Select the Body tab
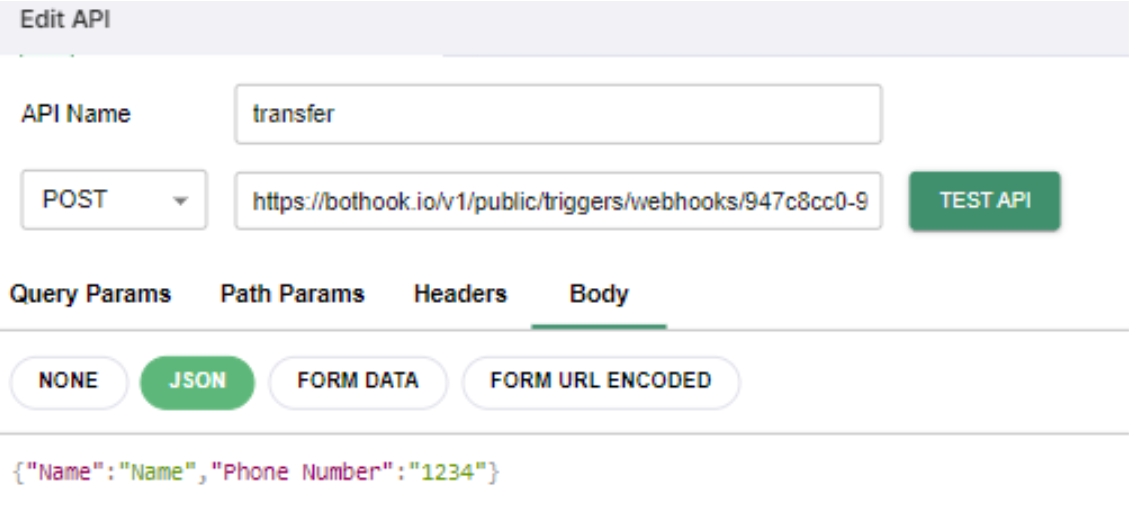 (598, 294)
